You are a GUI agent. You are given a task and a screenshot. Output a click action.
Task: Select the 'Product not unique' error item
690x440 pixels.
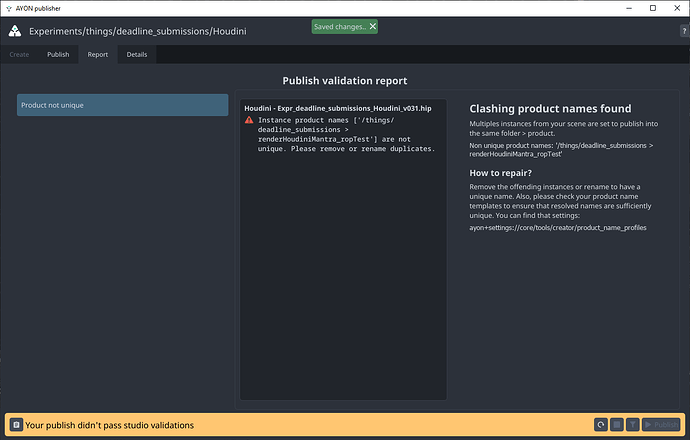122,105
